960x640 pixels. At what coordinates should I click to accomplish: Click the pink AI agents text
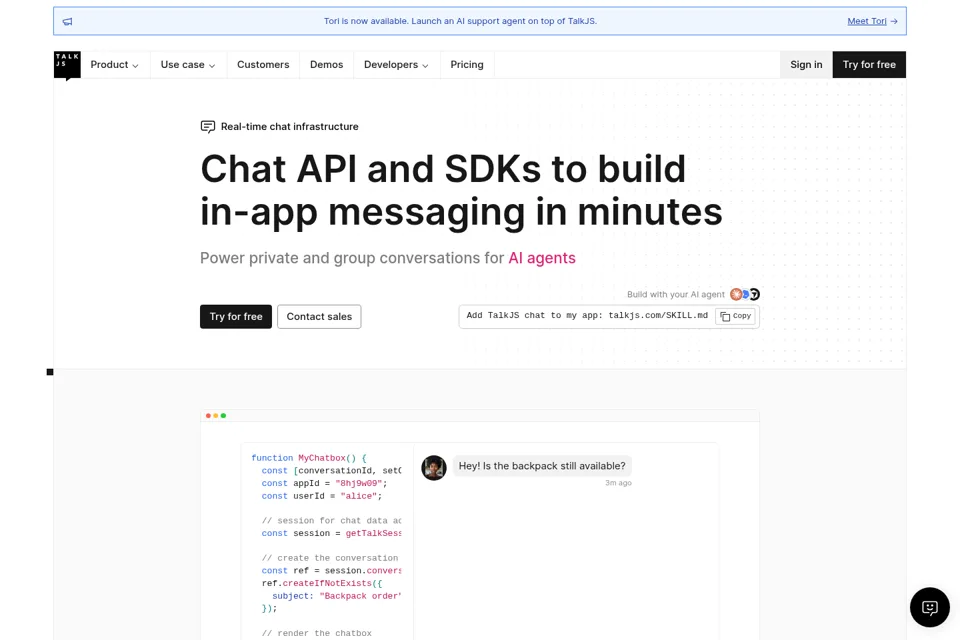coord(542,258)
